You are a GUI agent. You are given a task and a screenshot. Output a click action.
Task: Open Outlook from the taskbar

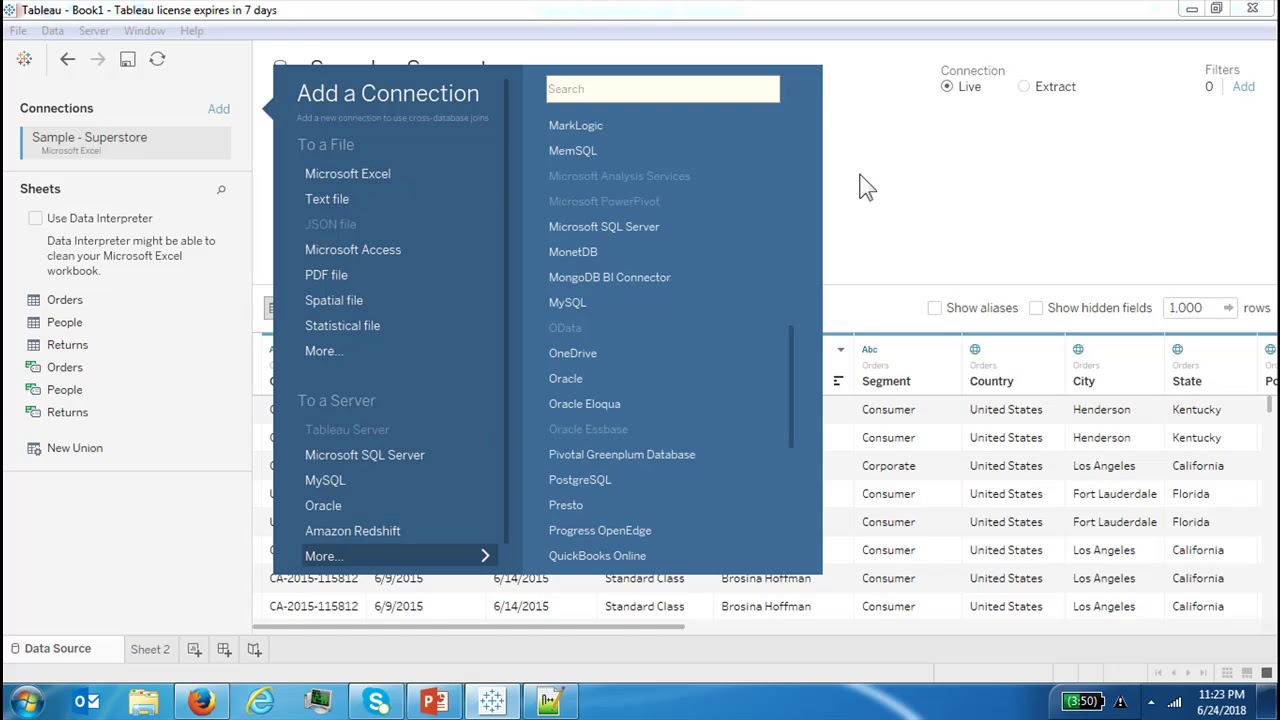point(86,702)
